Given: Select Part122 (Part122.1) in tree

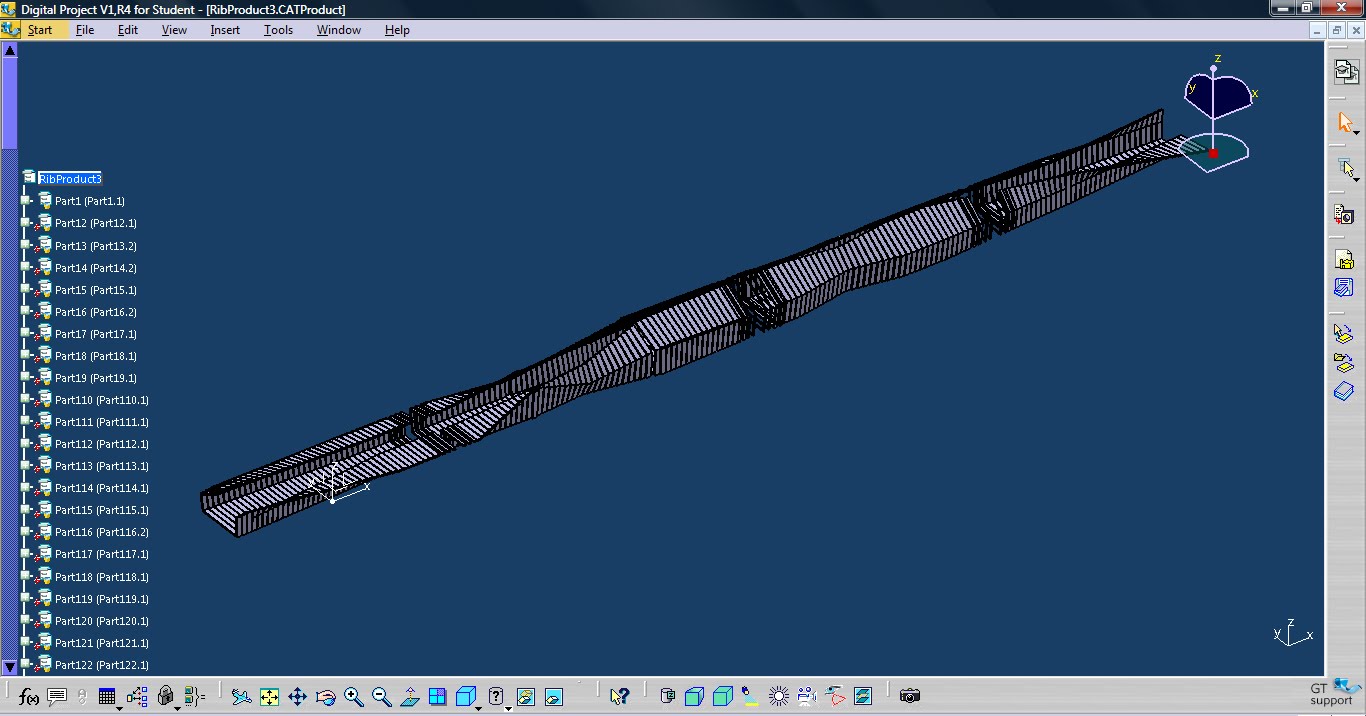Looking at the screenshot, I should pos(102,665).
